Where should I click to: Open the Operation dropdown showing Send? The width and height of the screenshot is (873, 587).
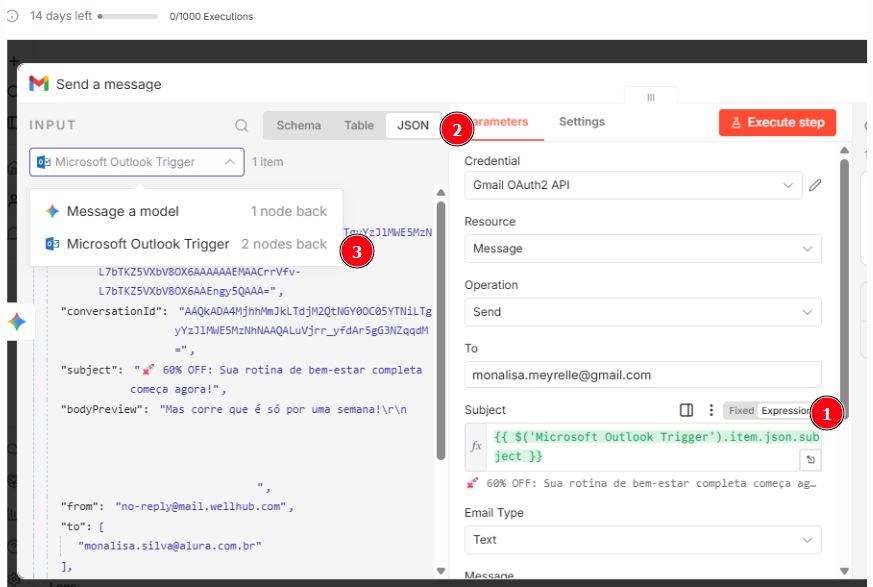[642, 311]
